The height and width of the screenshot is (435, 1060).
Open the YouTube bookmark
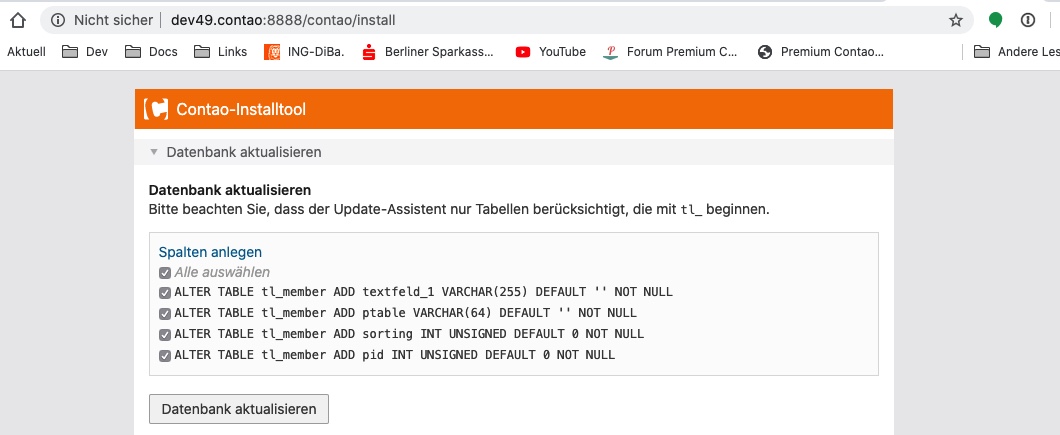click(550, 52)
